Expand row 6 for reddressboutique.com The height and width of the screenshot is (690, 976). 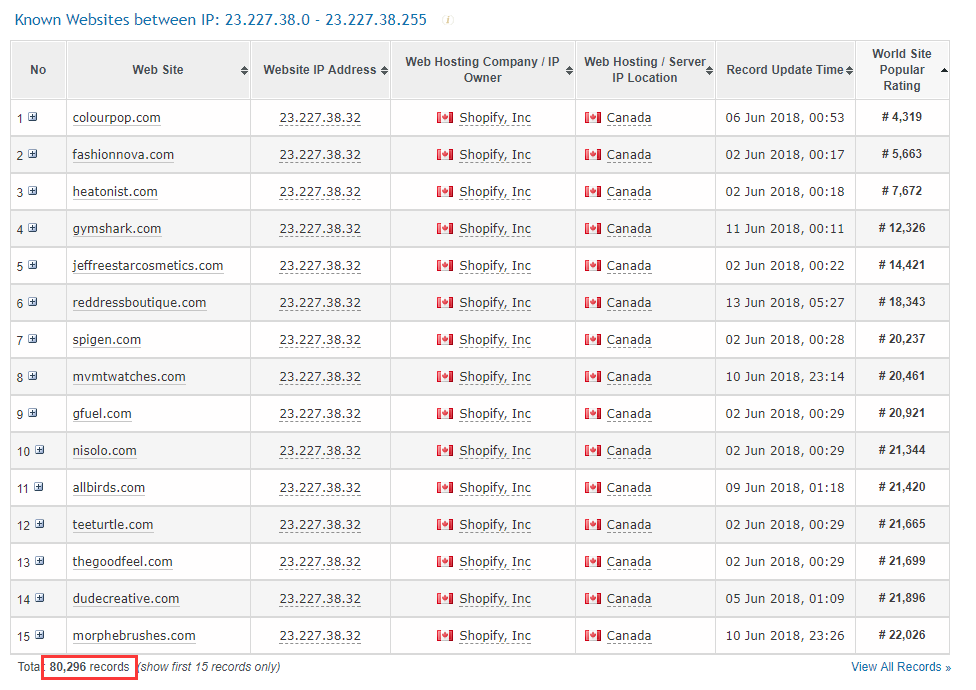pos(32,302)
